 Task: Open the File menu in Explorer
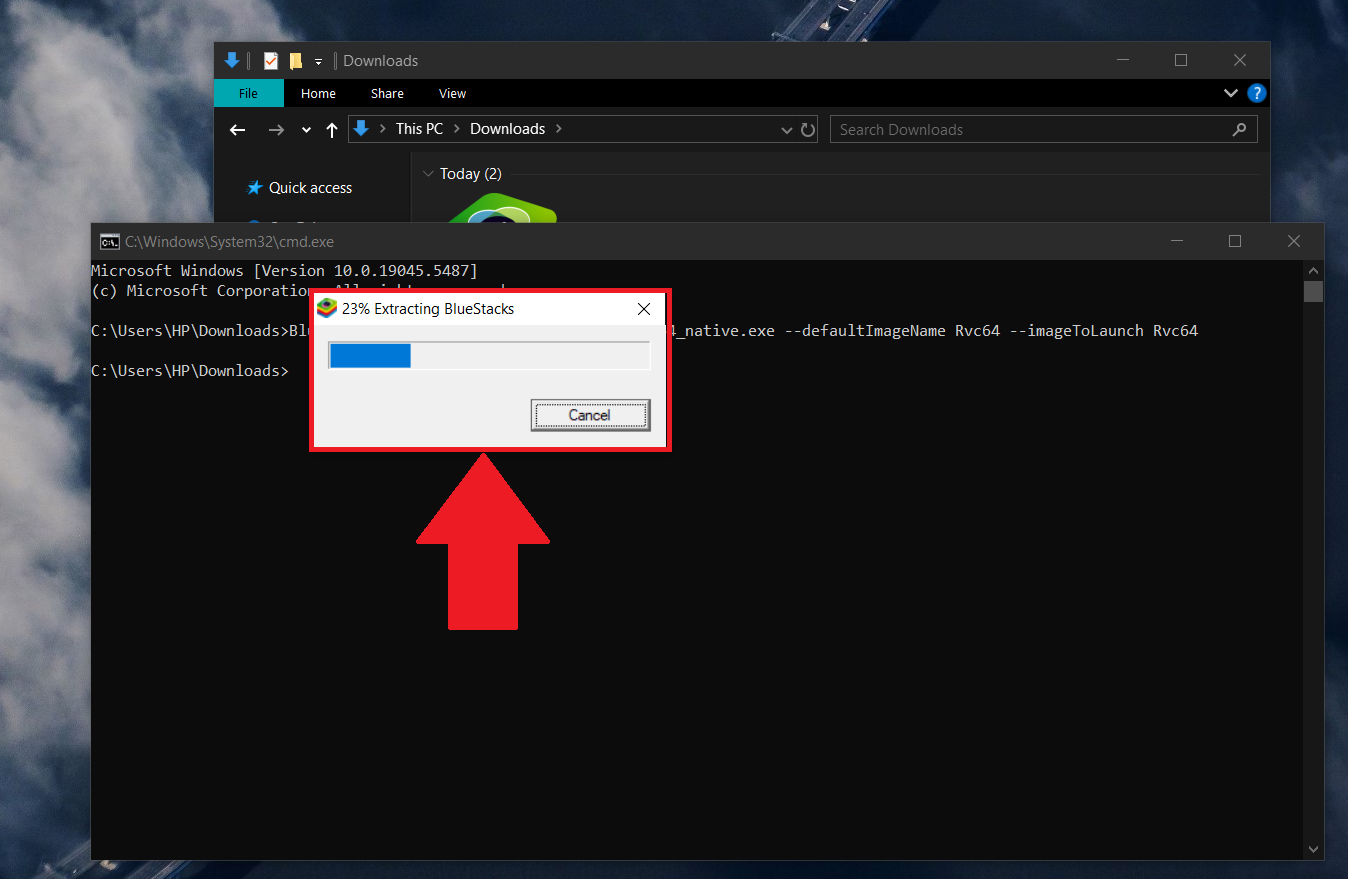pos(248,92)
